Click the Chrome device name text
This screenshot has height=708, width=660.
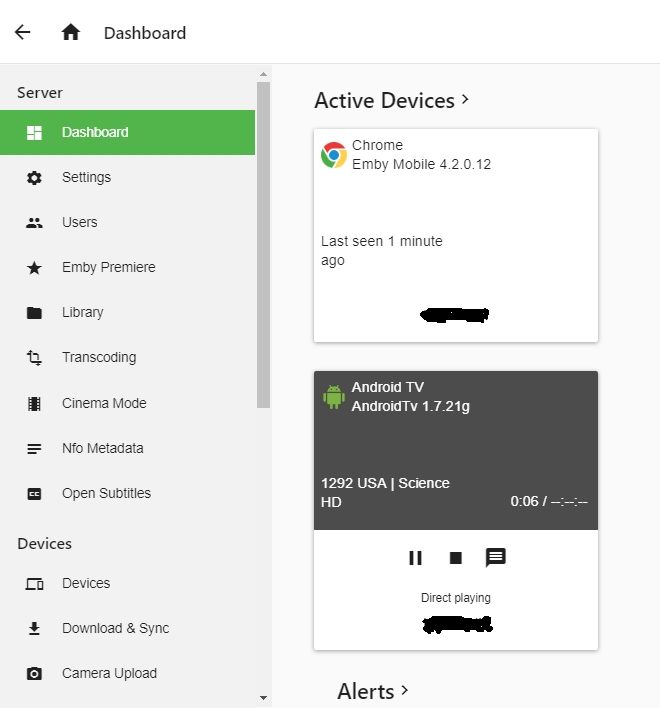click(377, 145)
